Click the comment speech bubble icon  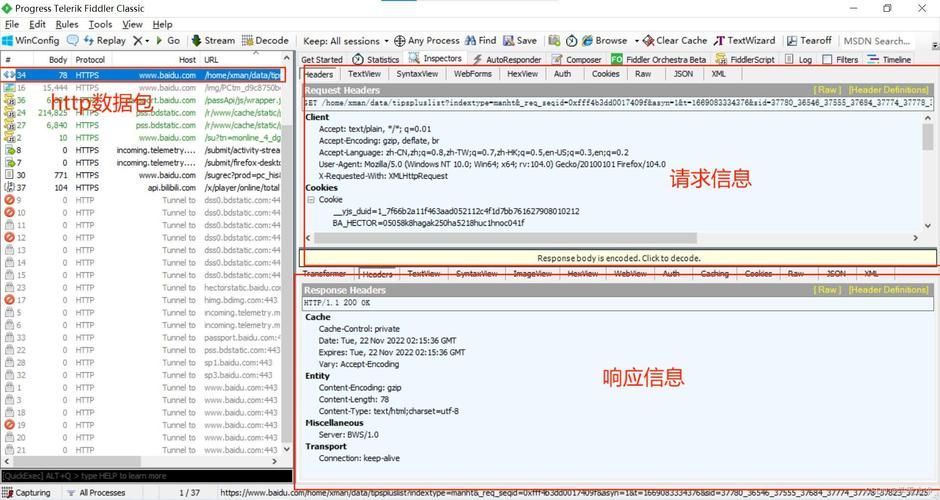pyautogui.click(x=73, y=41)
